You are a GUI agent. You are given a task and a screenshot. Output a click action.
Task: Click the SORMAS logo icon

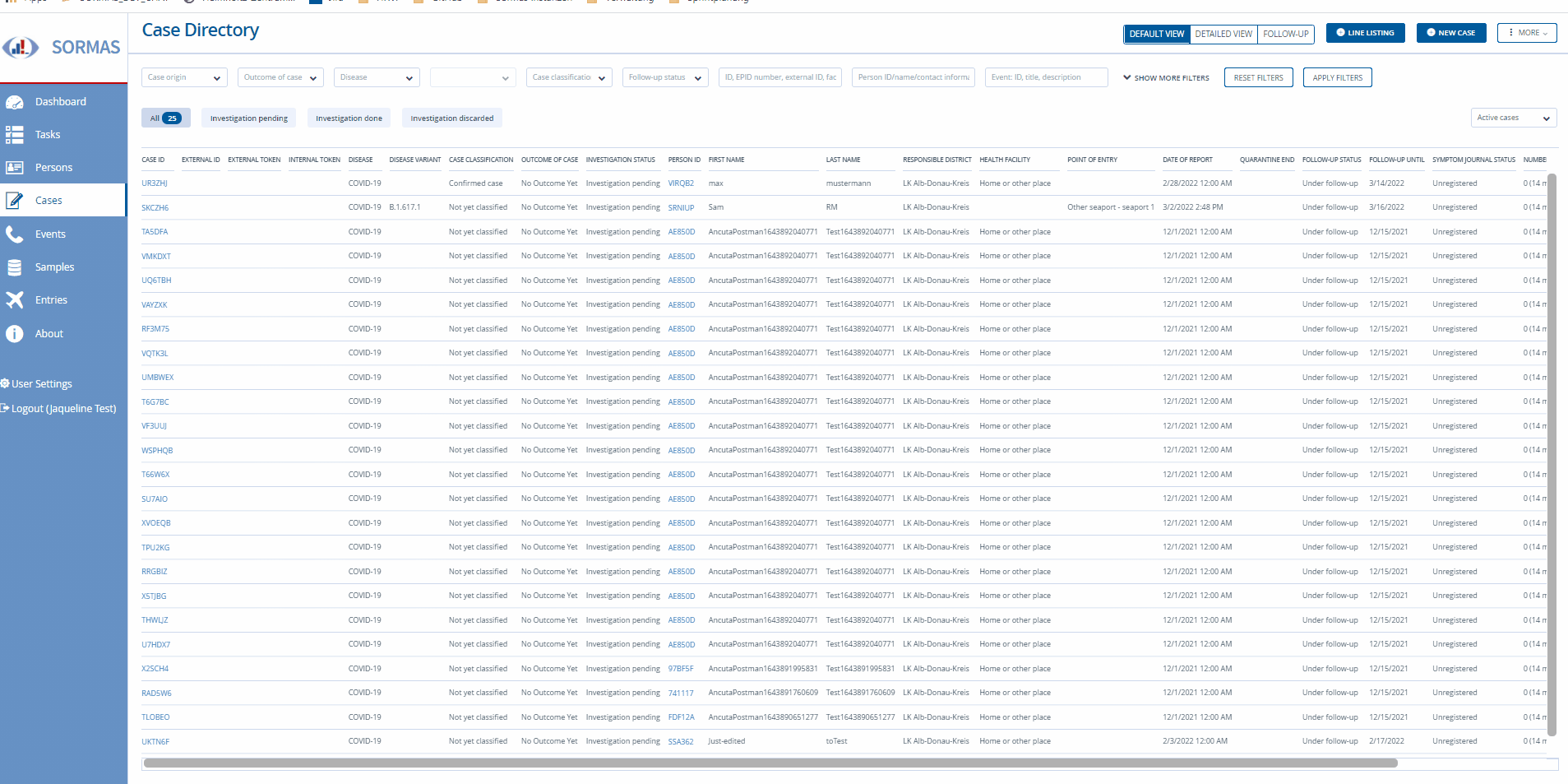21,47
